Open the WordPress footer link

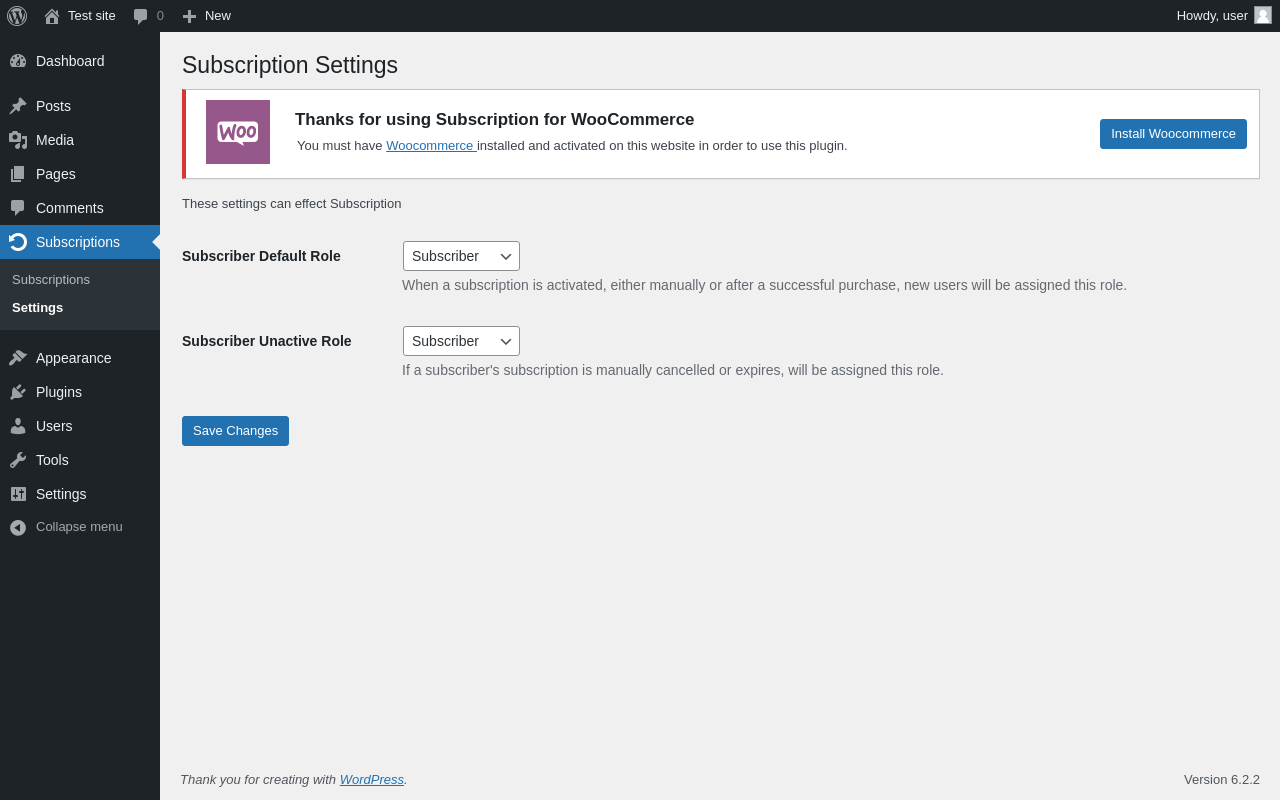click(371, 780)
